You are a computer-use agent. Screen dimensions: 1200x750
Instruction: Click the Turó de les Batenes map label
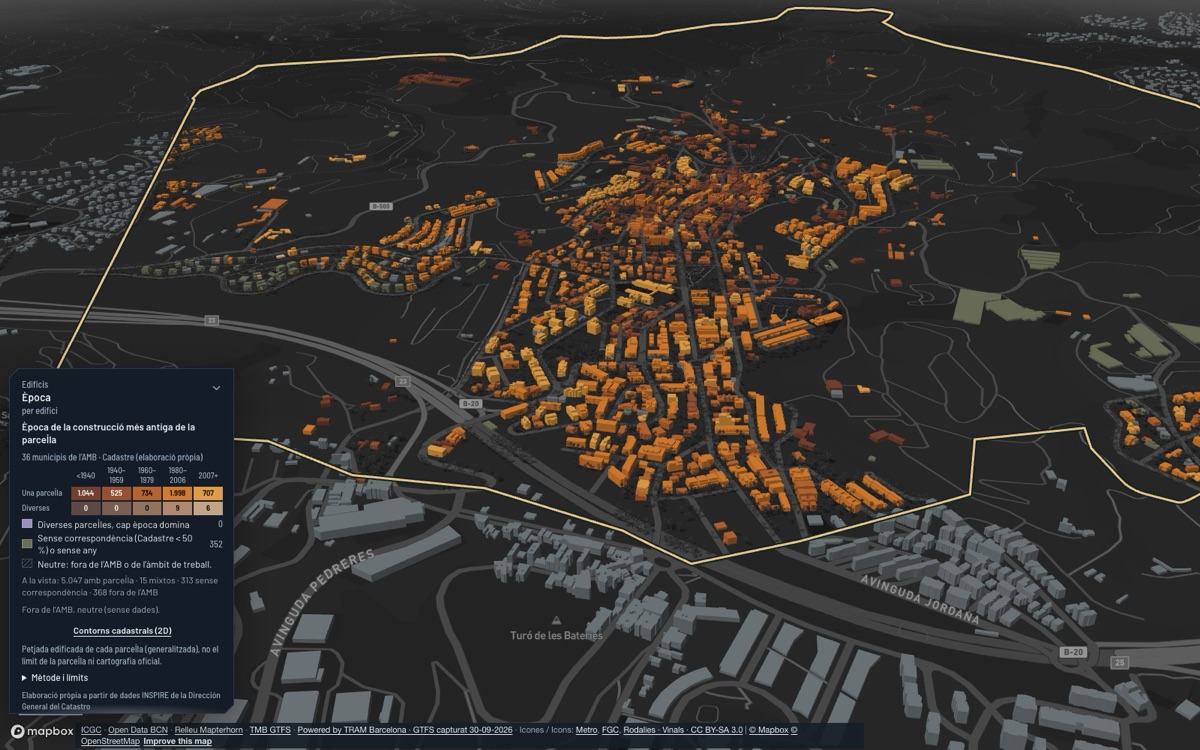point(557,636)
